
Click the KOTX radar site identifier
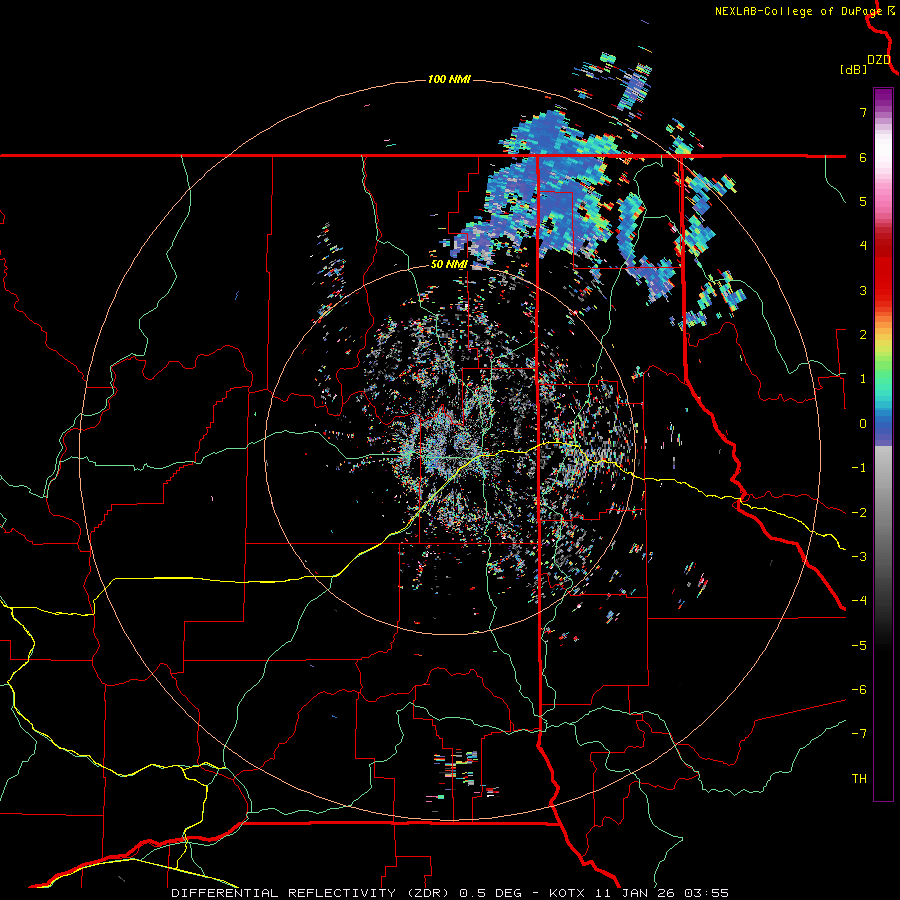pyautogui.click(x=567, y=893)
